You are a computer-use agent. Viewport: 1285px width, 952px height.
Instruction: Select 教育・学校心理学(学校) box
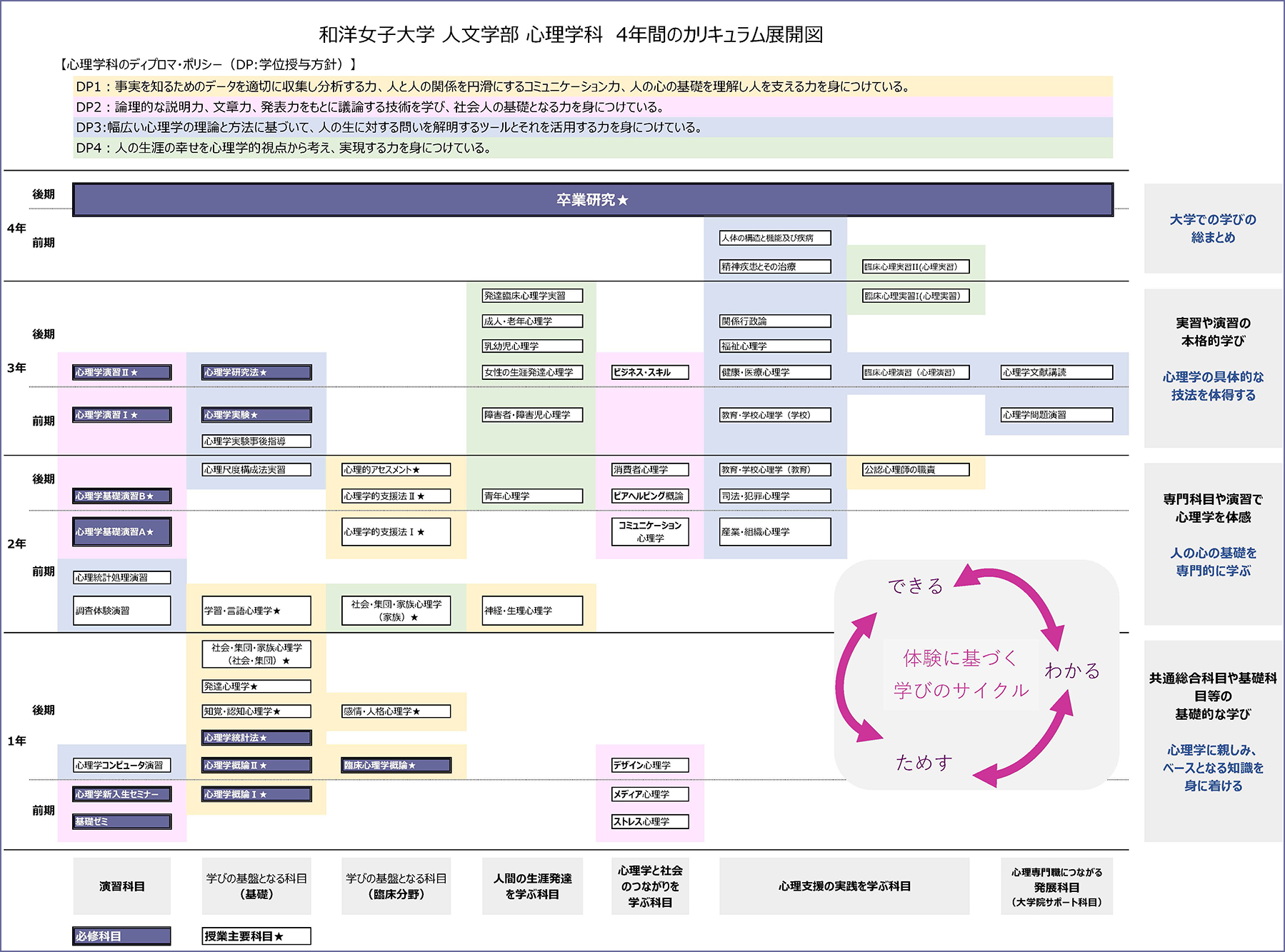pyautogui.click(x=775, y=415)
